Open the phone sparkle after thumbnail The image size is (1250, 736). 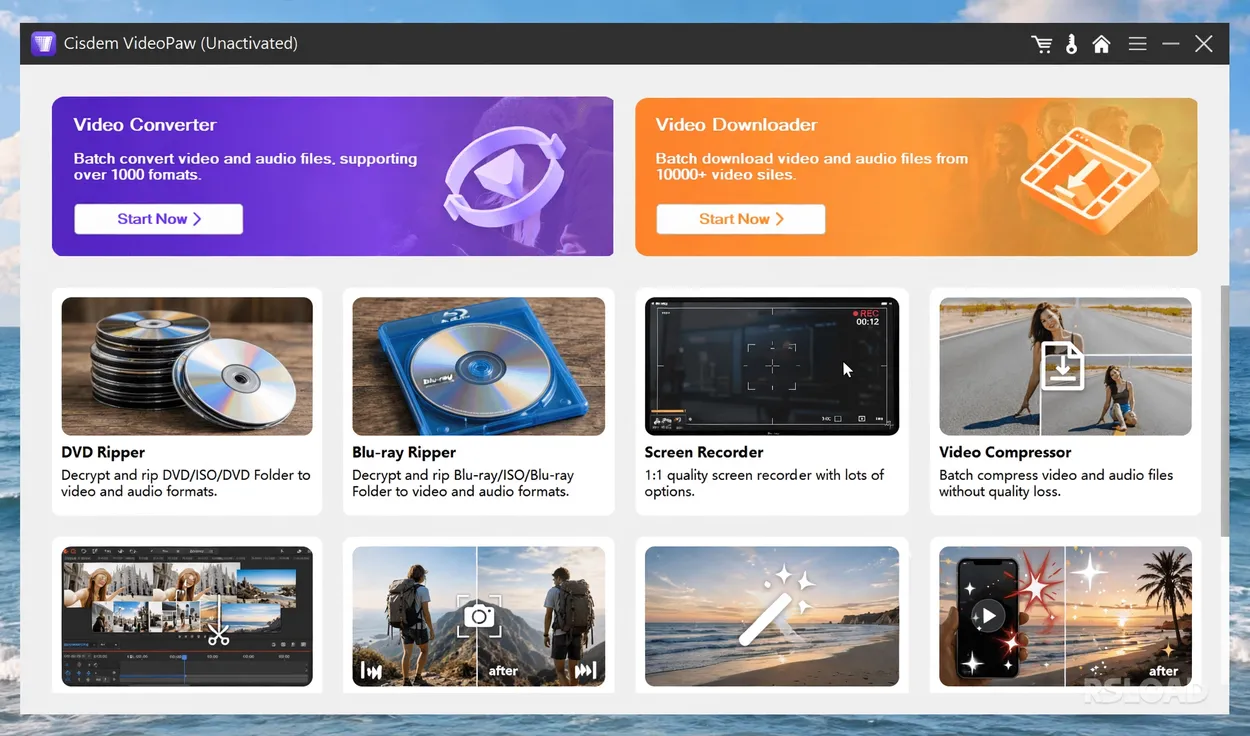tap(1065, 616)
